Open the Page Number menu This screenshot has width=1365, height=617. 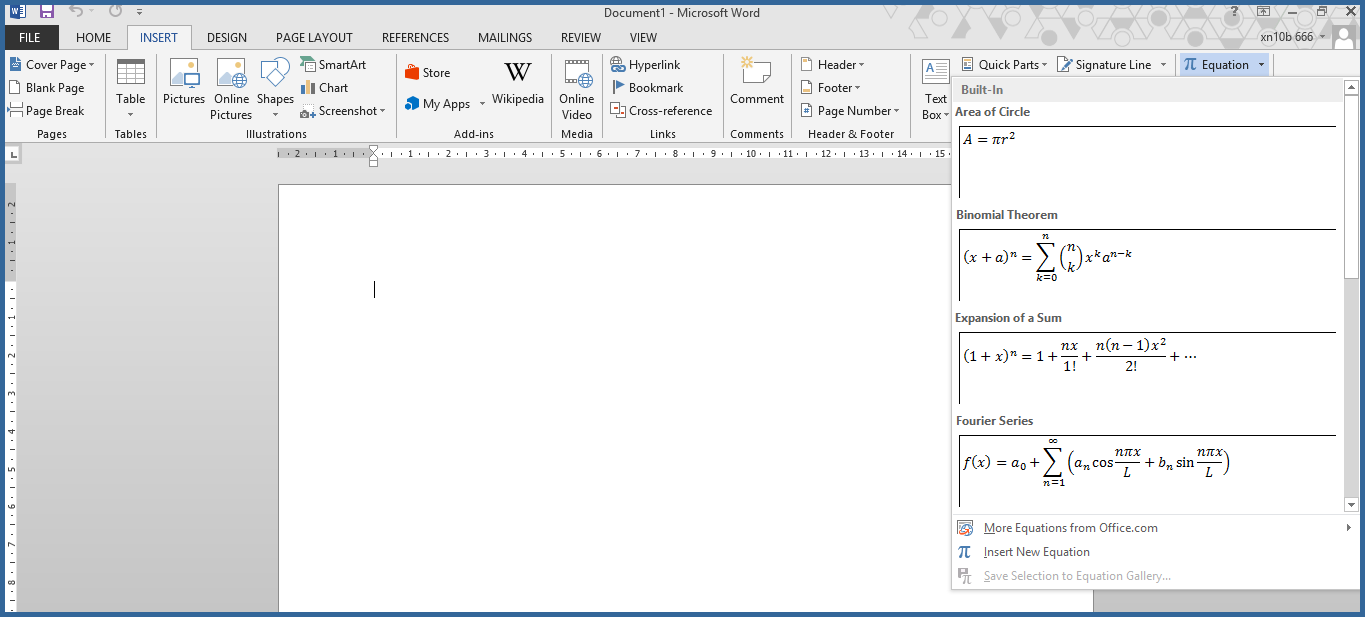[850, 110]
